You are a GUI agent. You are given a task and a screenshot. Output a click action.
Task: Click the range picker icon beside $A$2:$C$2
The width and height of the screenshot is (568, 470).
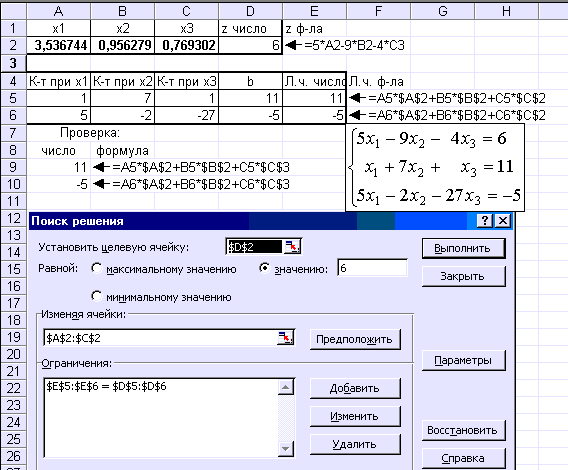pyautogui.click(x=285, y=338)
